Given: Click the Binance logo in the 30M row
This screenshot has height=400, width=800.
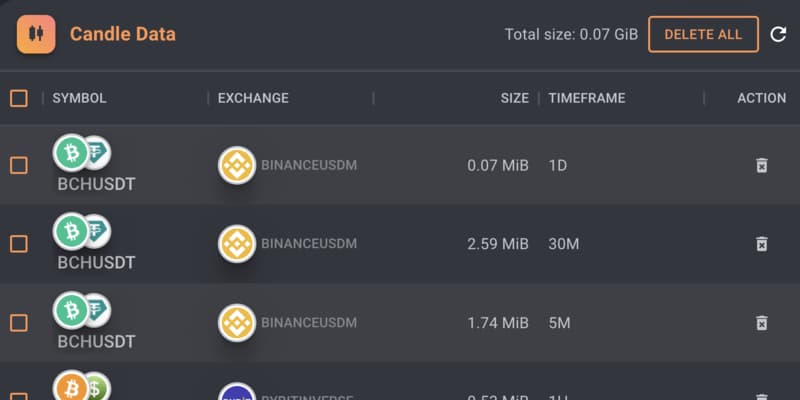Looking at the screenshot, I should click(x=237, y=244).
